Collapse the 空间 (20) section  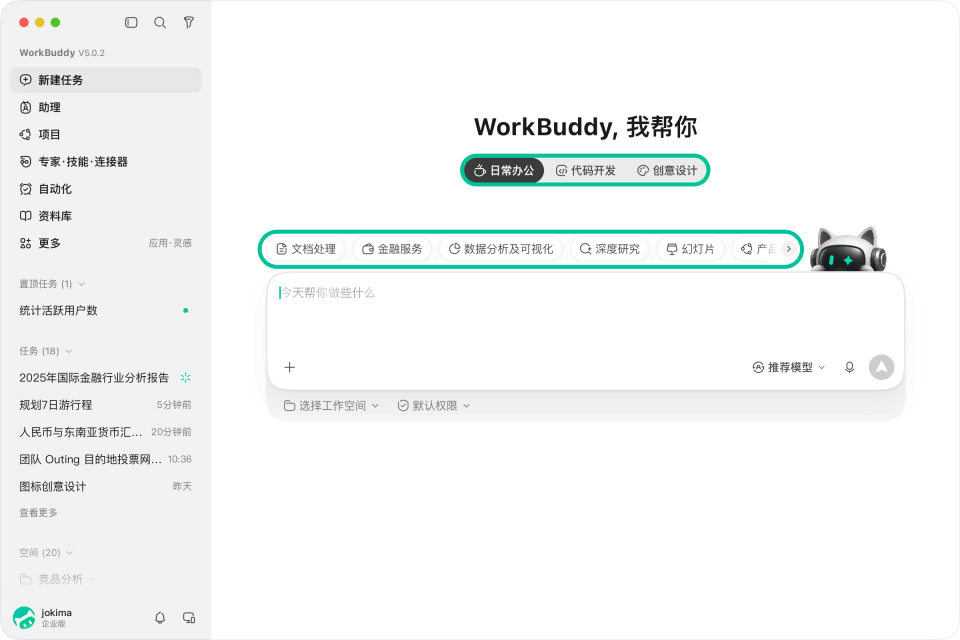[x=46, y=552]
